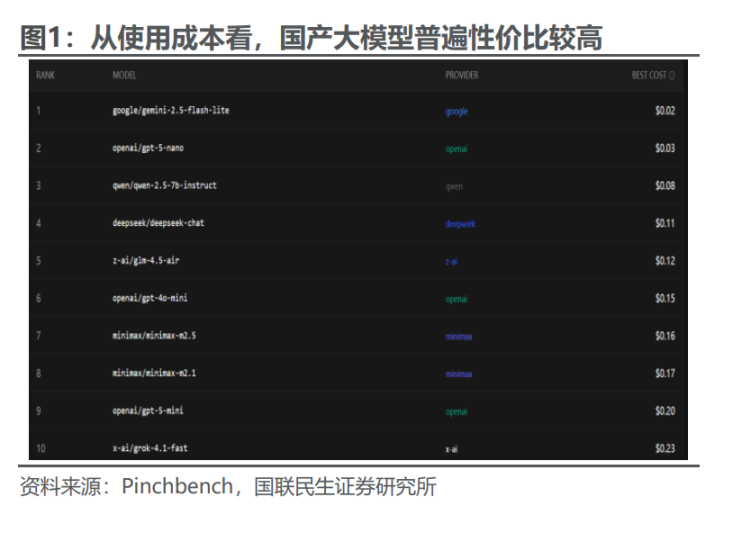Screen dimensions: 733x533
Task: Click minimax provider in minimax-m2.5 row
Action: point(458,337)
